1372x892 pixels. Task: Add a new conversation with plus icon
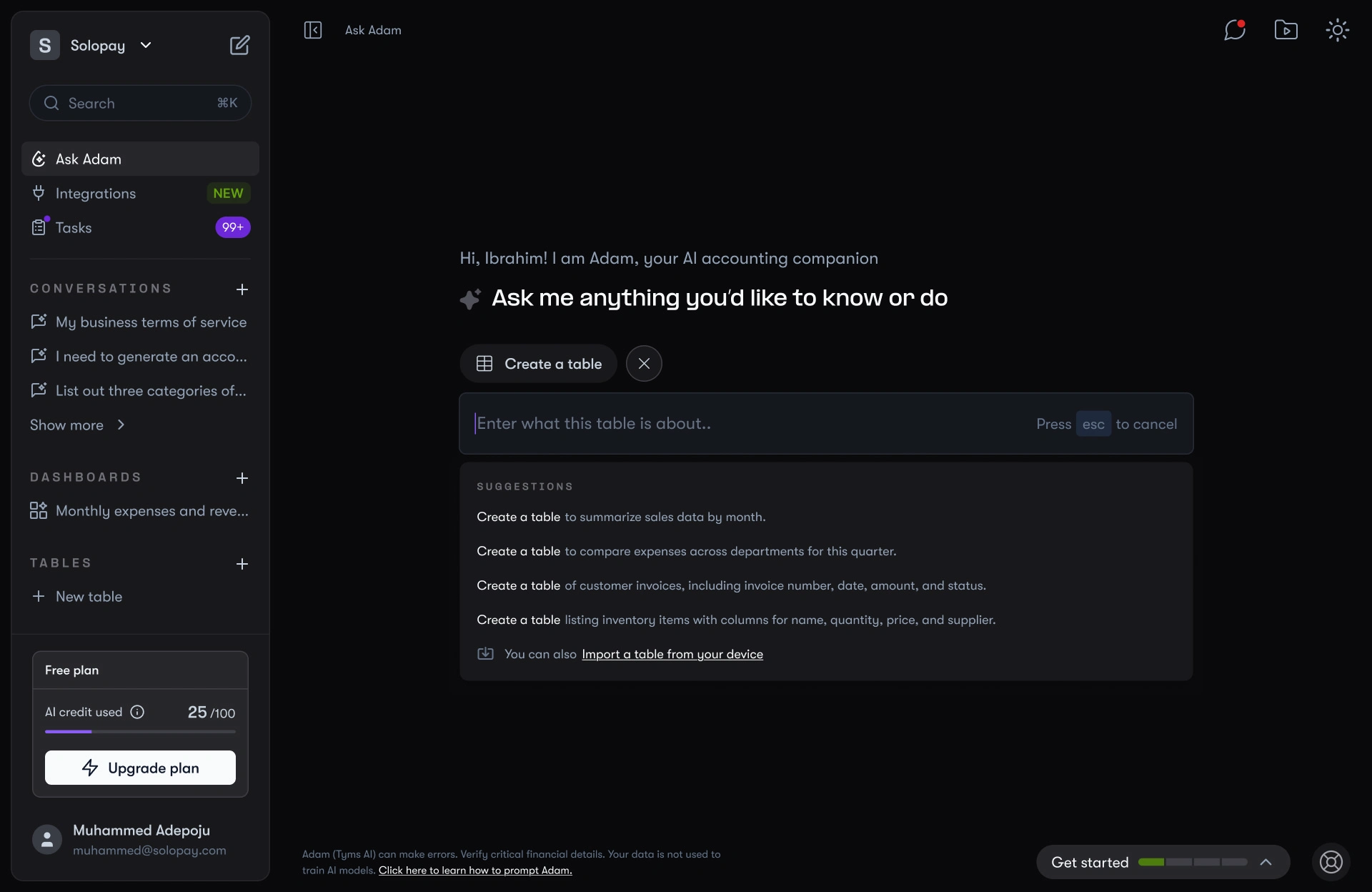tap(242, 289)
